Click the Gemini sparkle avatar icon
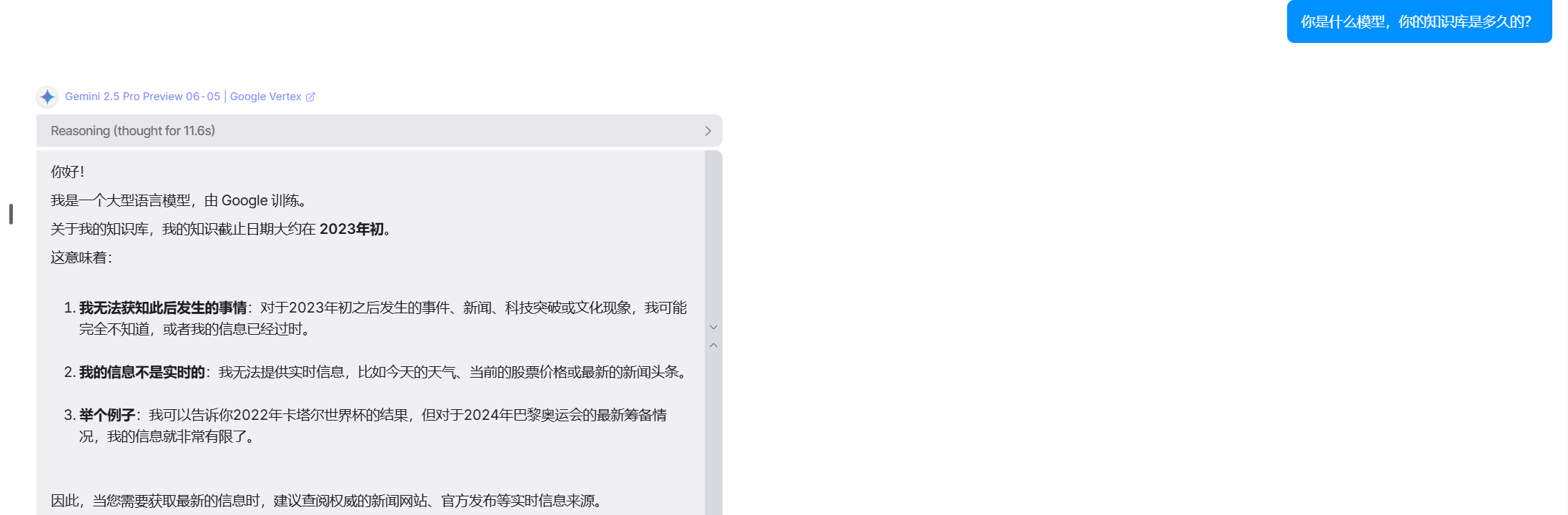Viewport: 1568px width, 515px height. [x=47, y=97]
